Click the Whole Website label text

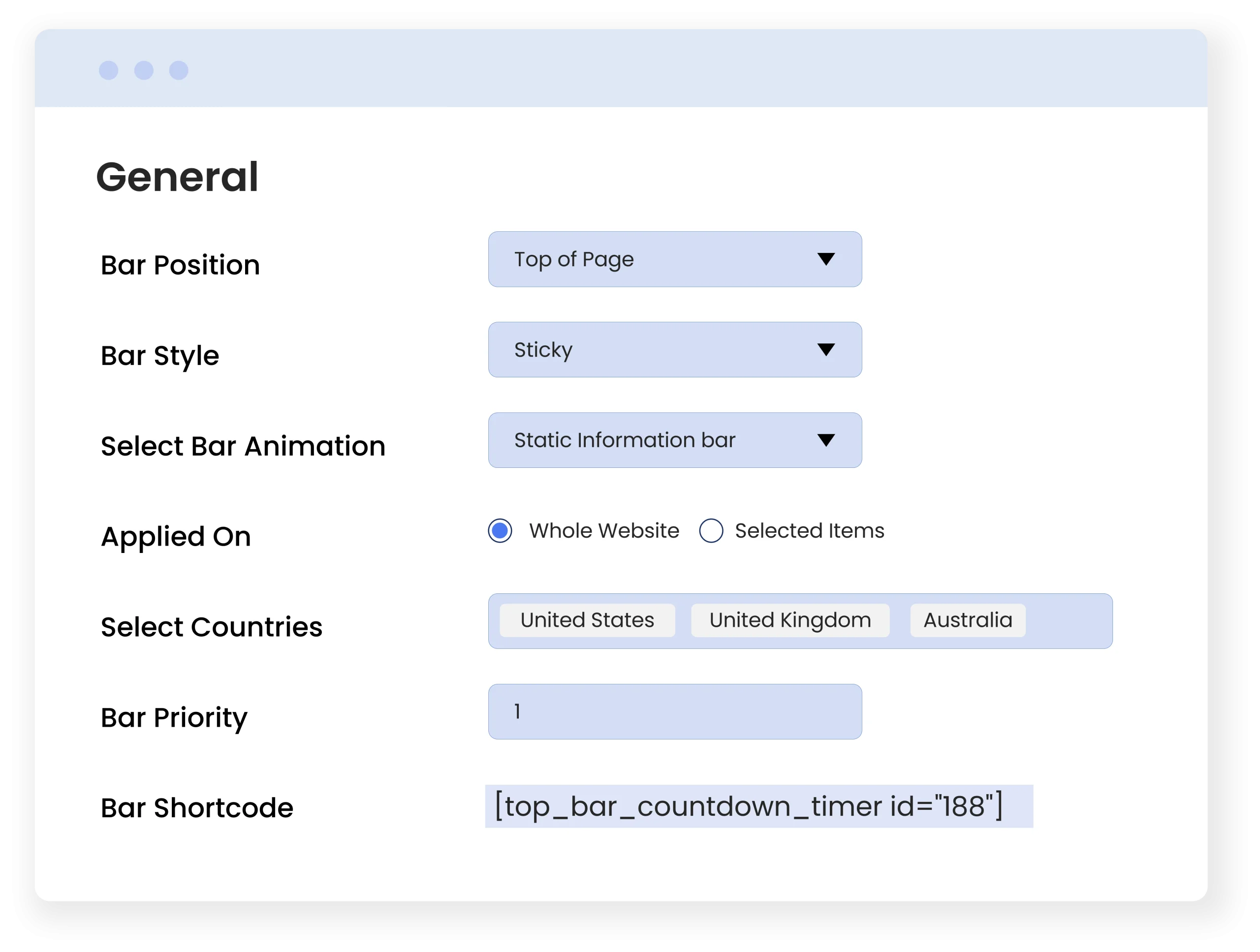(x=604, y=531)
